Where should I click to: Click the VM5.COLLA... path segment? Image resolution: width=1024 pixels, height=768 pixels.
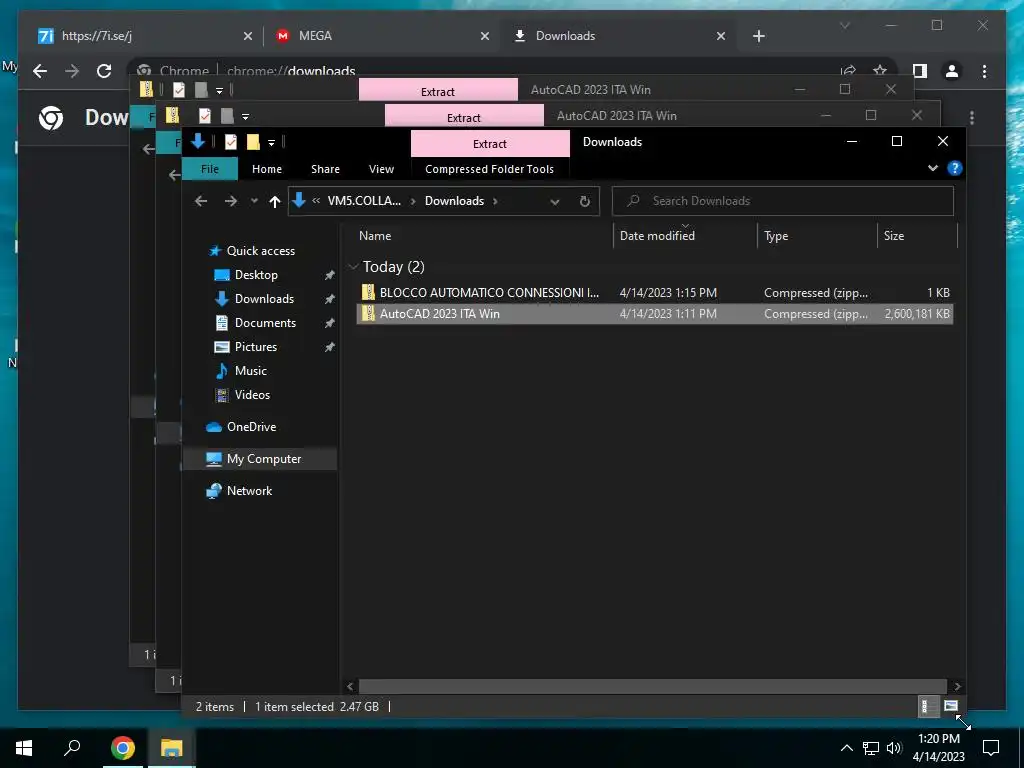pos(364,201)
